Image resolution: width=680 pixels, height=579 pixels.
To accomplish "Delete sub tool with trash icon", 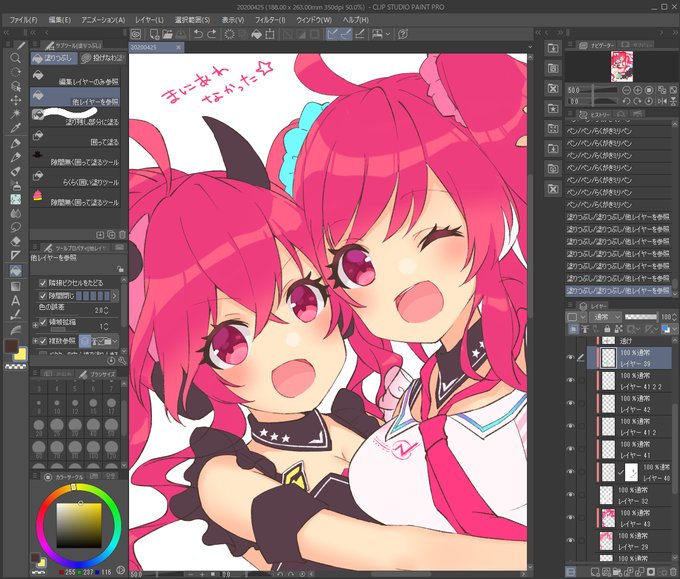I will [x=122, y=235].
